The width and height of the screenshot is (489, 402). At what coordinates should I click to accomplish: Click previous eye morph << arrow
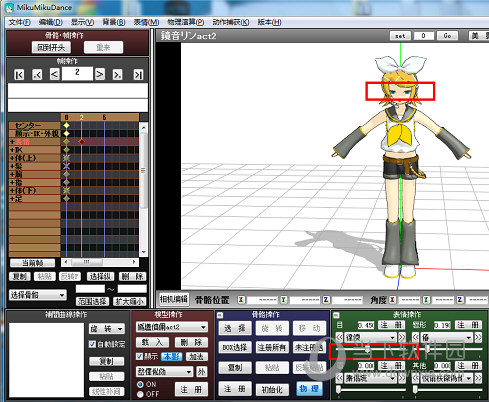[x=339, y=337]
